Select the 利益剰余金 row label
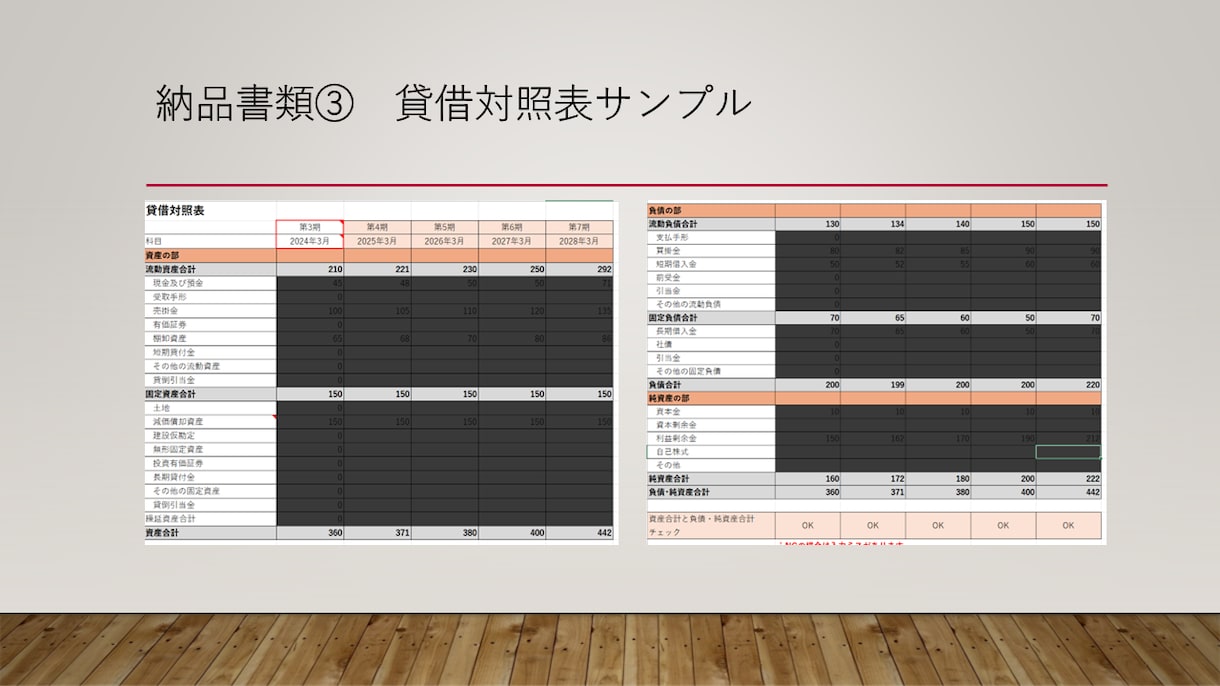The width and height of the screenshot is (1220, 686). (711, 439)
